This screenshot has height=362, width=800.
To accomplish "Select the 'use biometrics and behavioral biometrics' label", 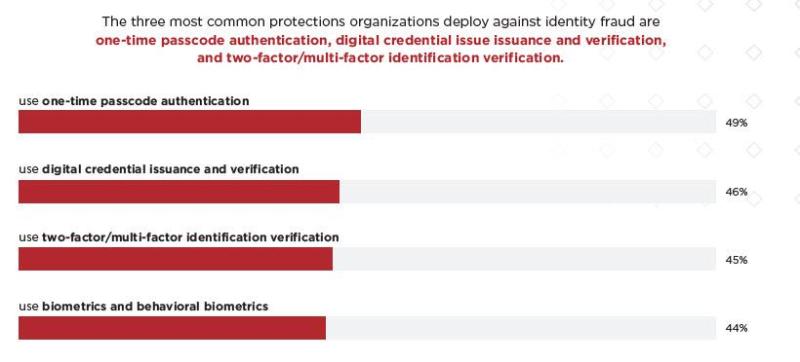I will point(143,306).
